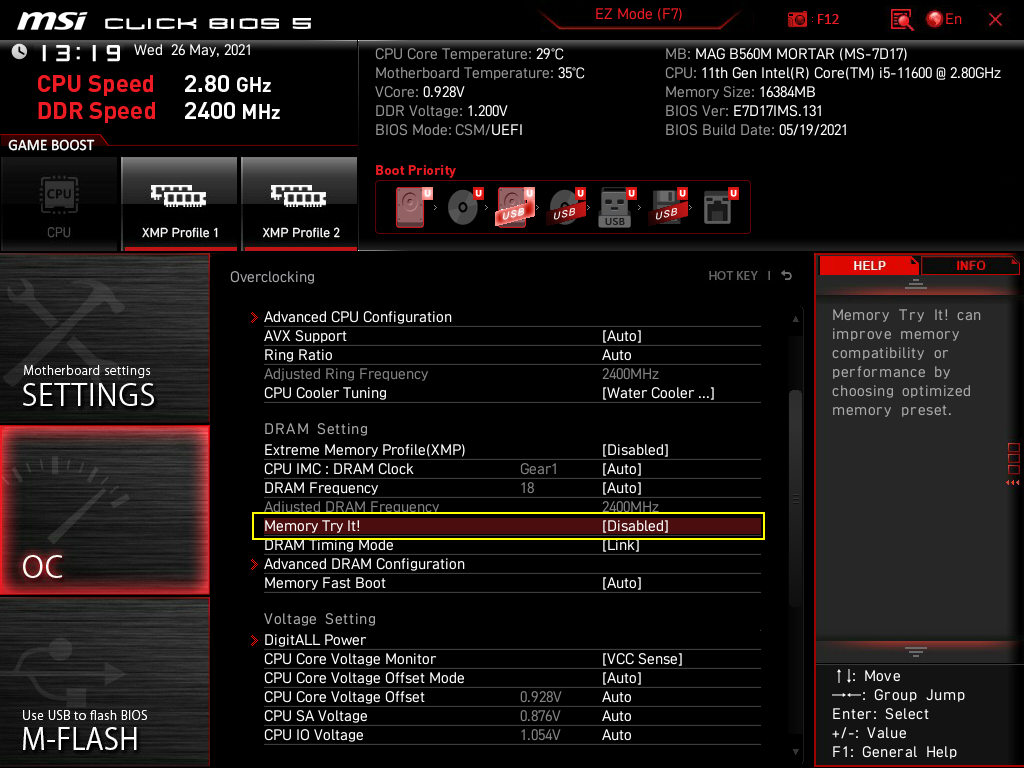Select the network boot device icon
Viewport: 1024px width, 768px height.
(720, 207)
